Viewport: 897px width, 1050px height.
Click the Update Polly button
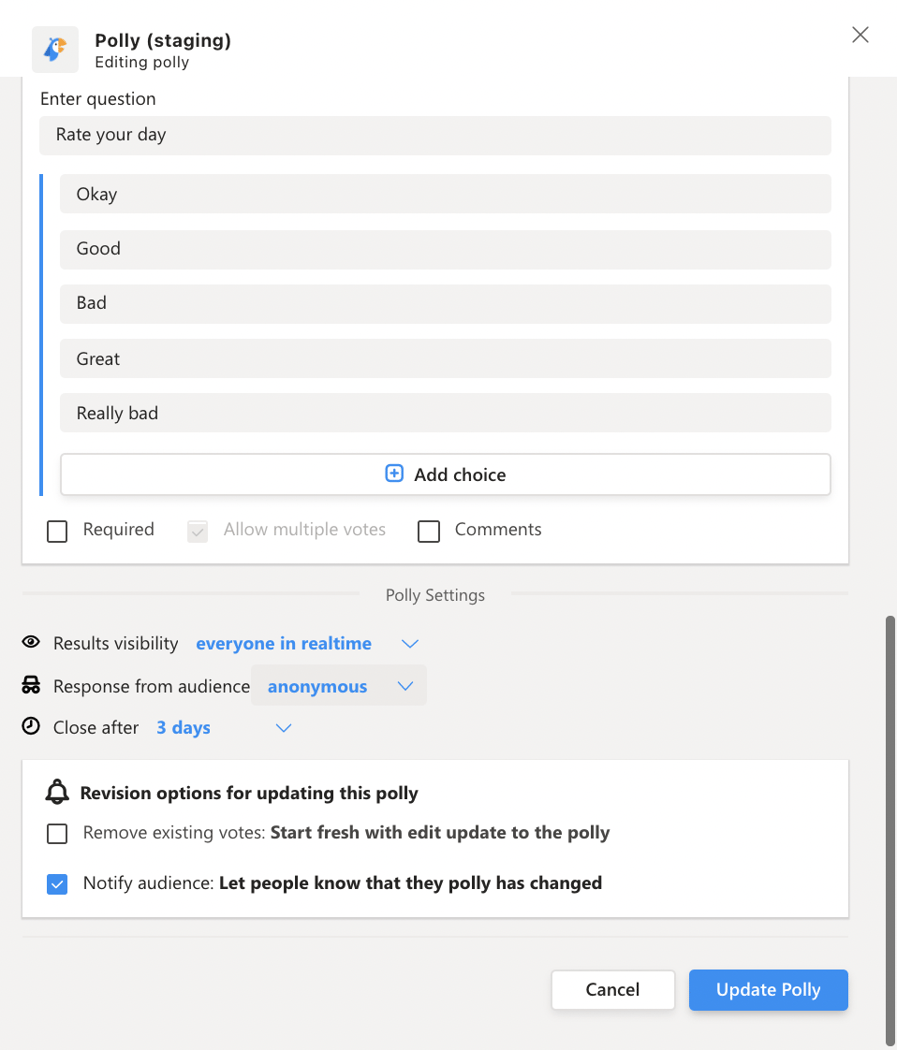[768, 989]
